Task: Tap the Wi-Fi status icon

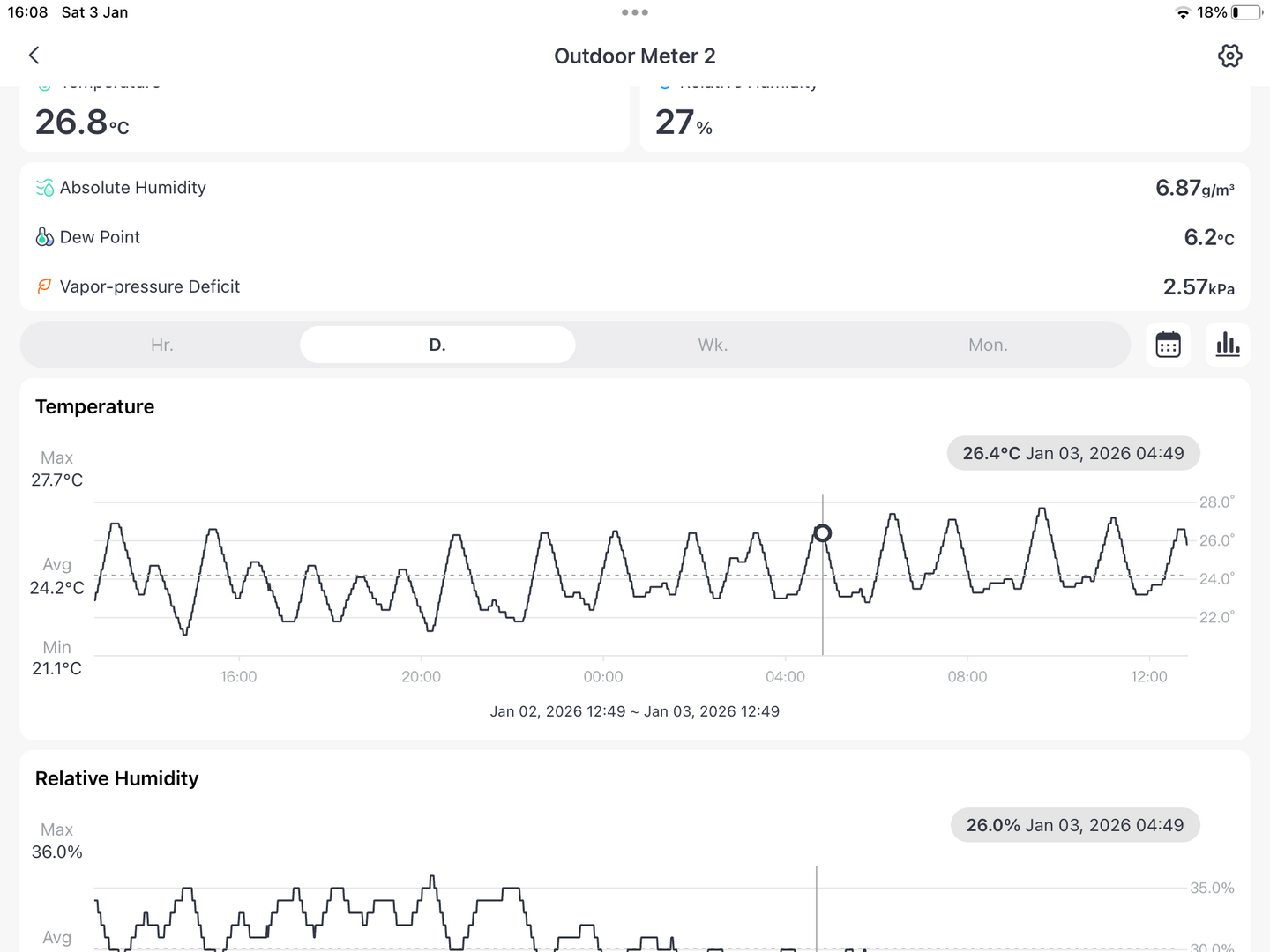Action: (x=1183, y=12)
